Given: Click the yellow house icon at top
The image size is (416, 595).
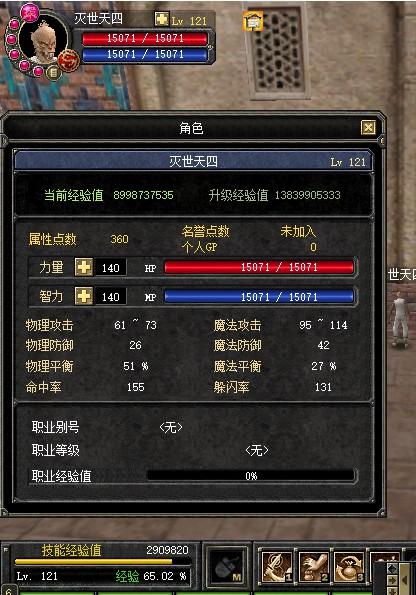Looking at the screenshot, I should 253,21.
